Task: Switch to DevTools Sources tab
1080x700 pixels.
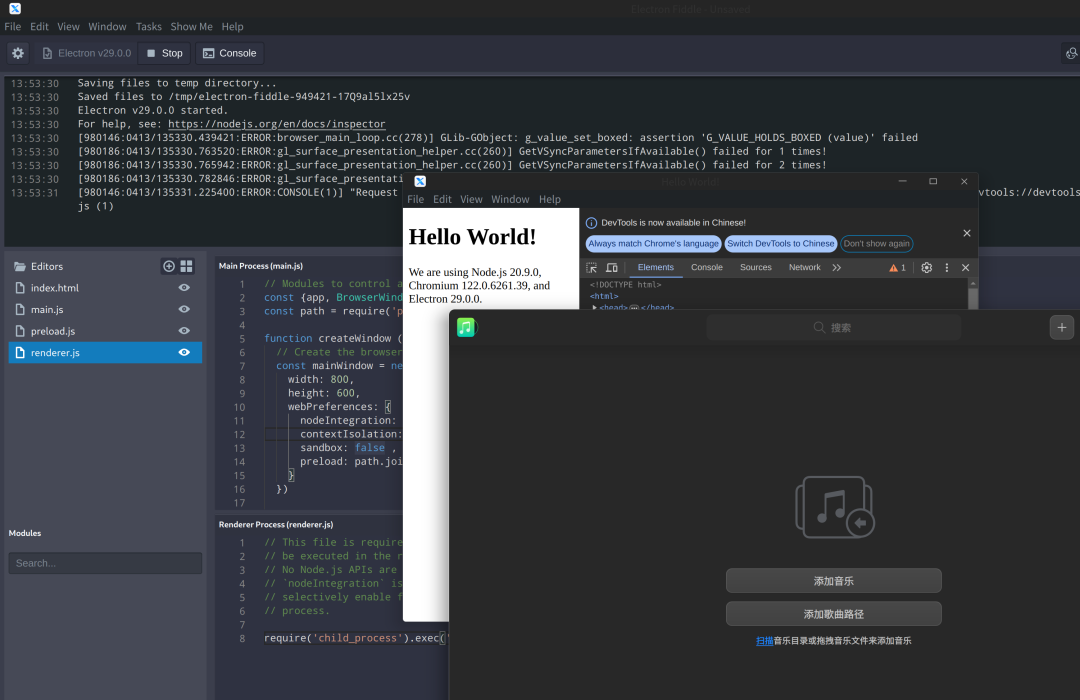Action: (756, 267)
